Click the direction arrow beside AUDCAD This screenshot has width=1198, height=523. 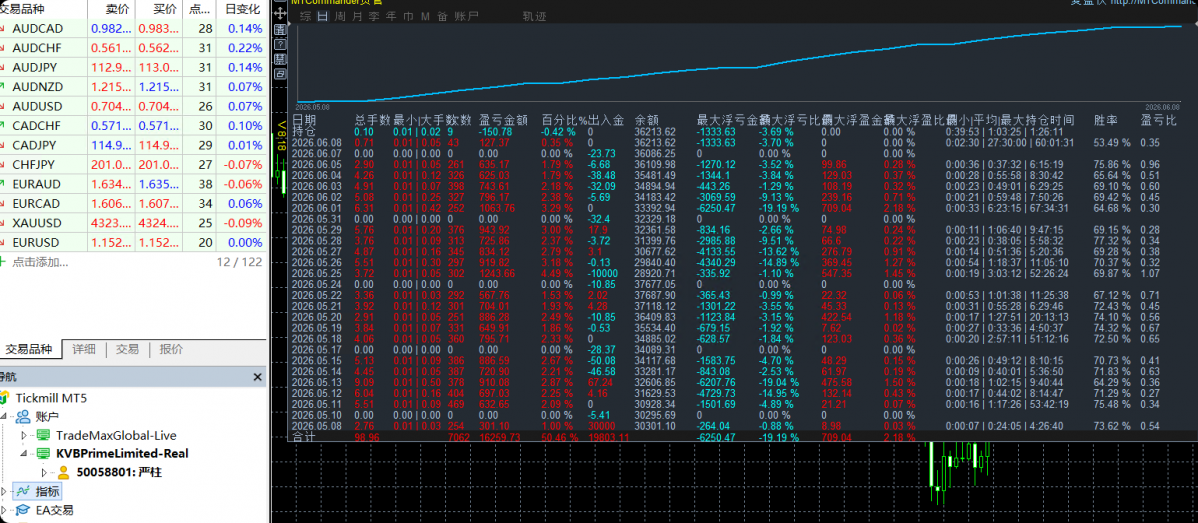[x=3, y=29]
